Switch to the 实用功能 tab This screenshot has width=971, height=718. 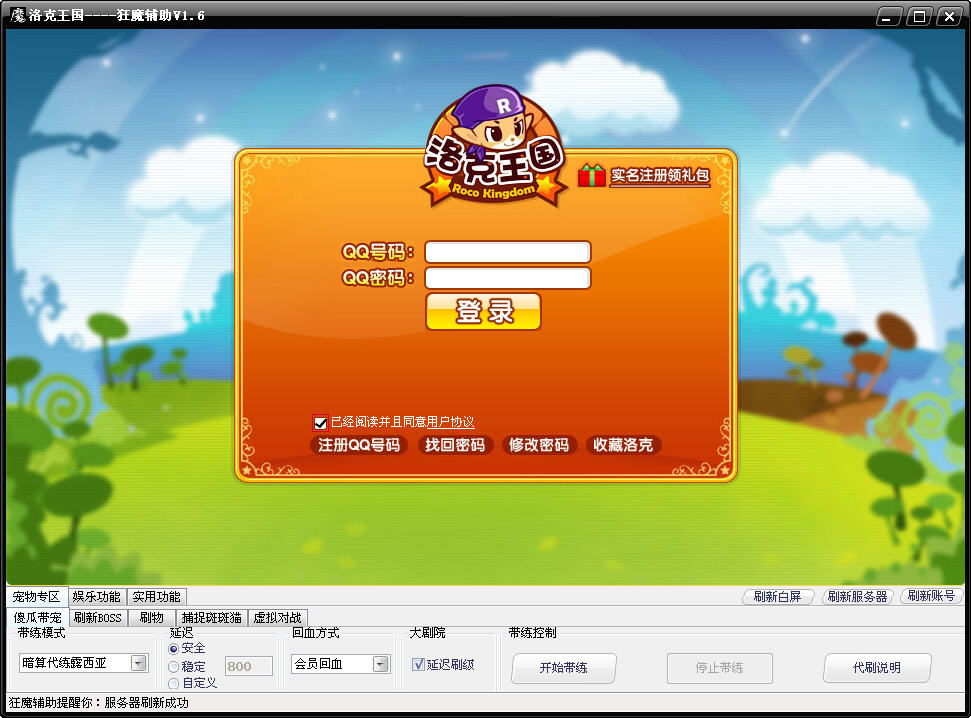[x=157, y=597]
